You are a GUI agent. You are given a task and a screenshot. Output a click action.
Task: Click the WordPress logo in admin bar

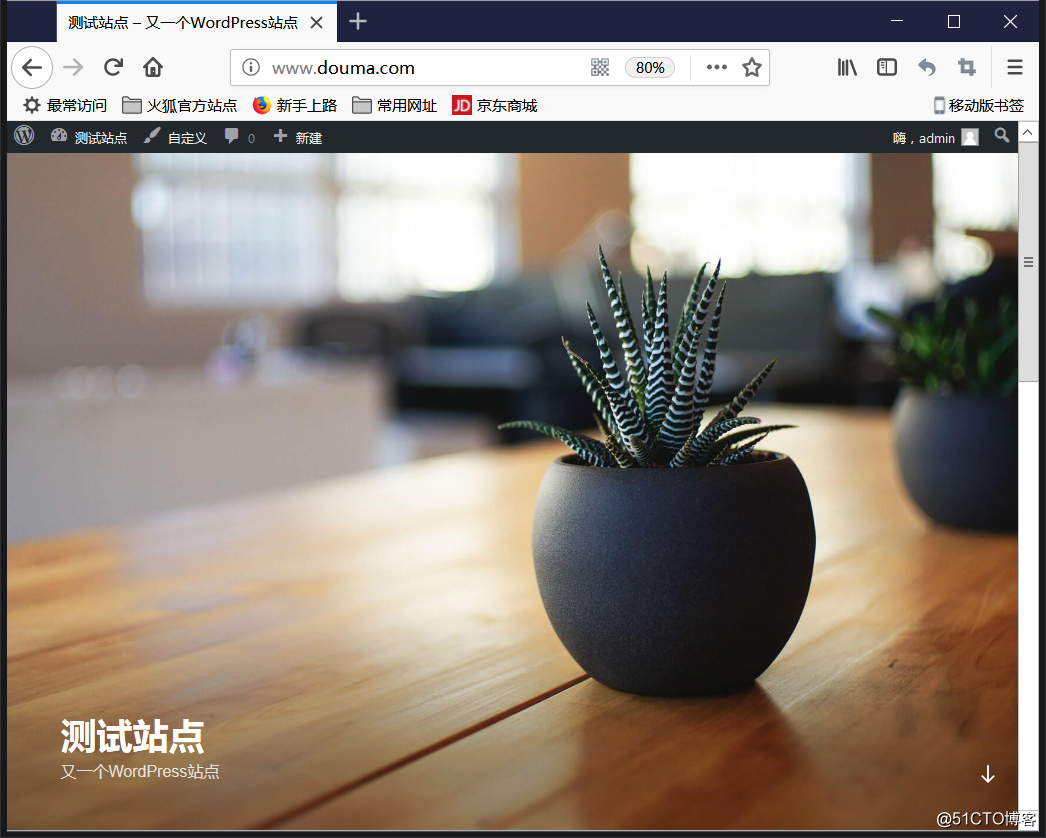[x=24, y=137]
